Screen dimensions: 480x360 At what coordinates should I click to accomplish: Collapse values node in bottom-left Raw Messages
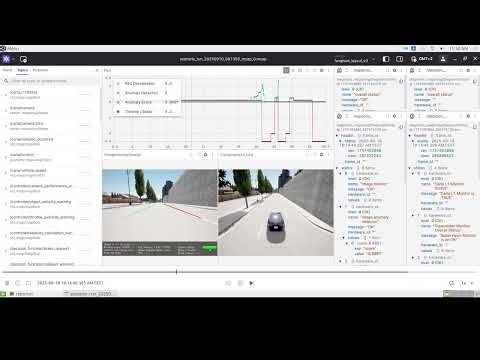coord(344,238)
